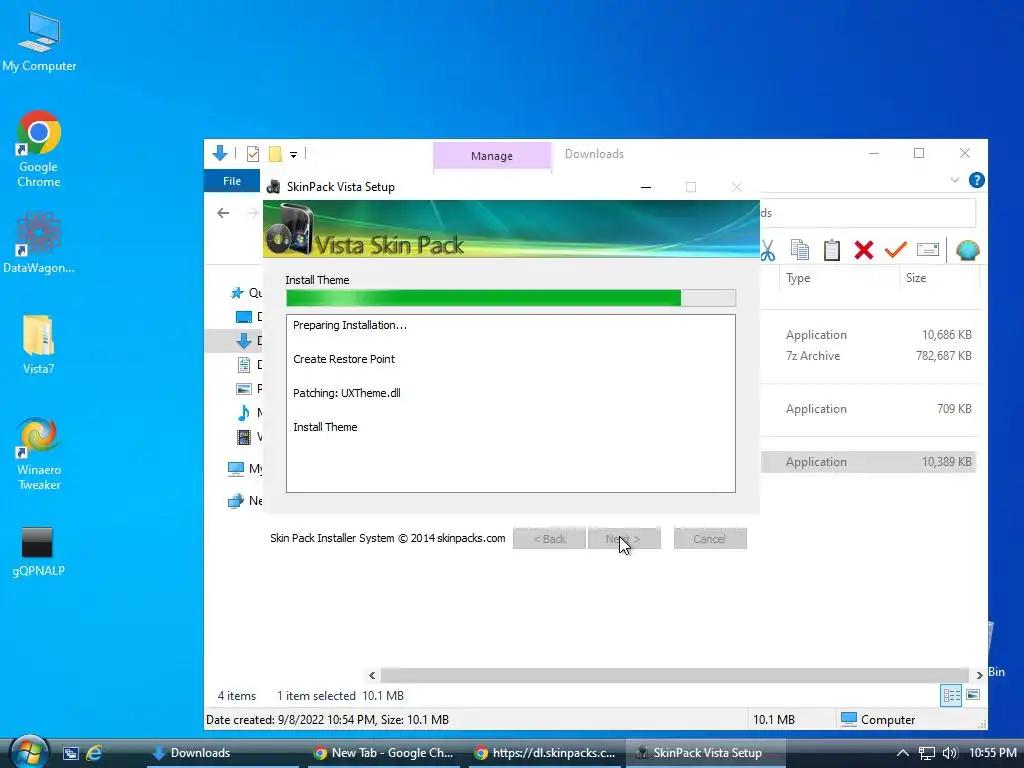The width and height of the screenshot is (1024, 768).
Task: Click the Paste clipboard icon in Explorer
Action: point(831,250)
